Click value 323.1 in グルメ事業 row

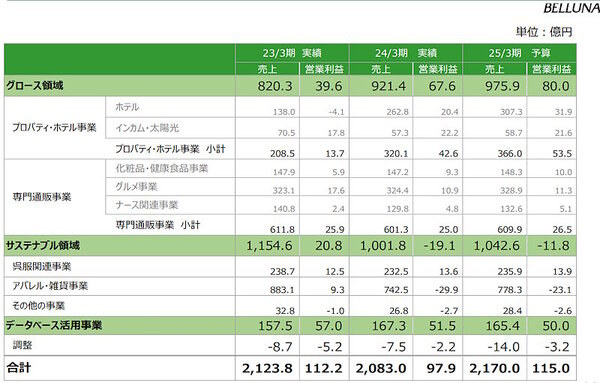tap(284, 191)
